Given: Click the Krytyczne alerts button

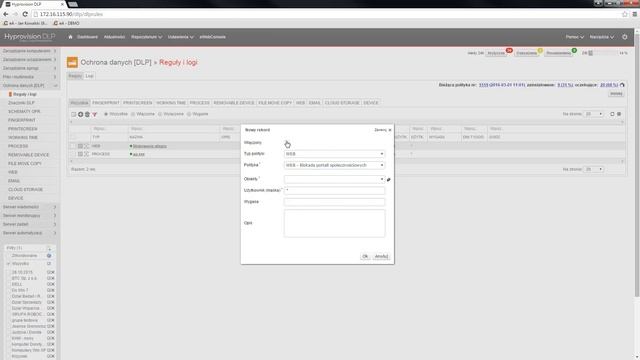Looking at the screenshot, I should pyautogui.click(x=497, y=53).
